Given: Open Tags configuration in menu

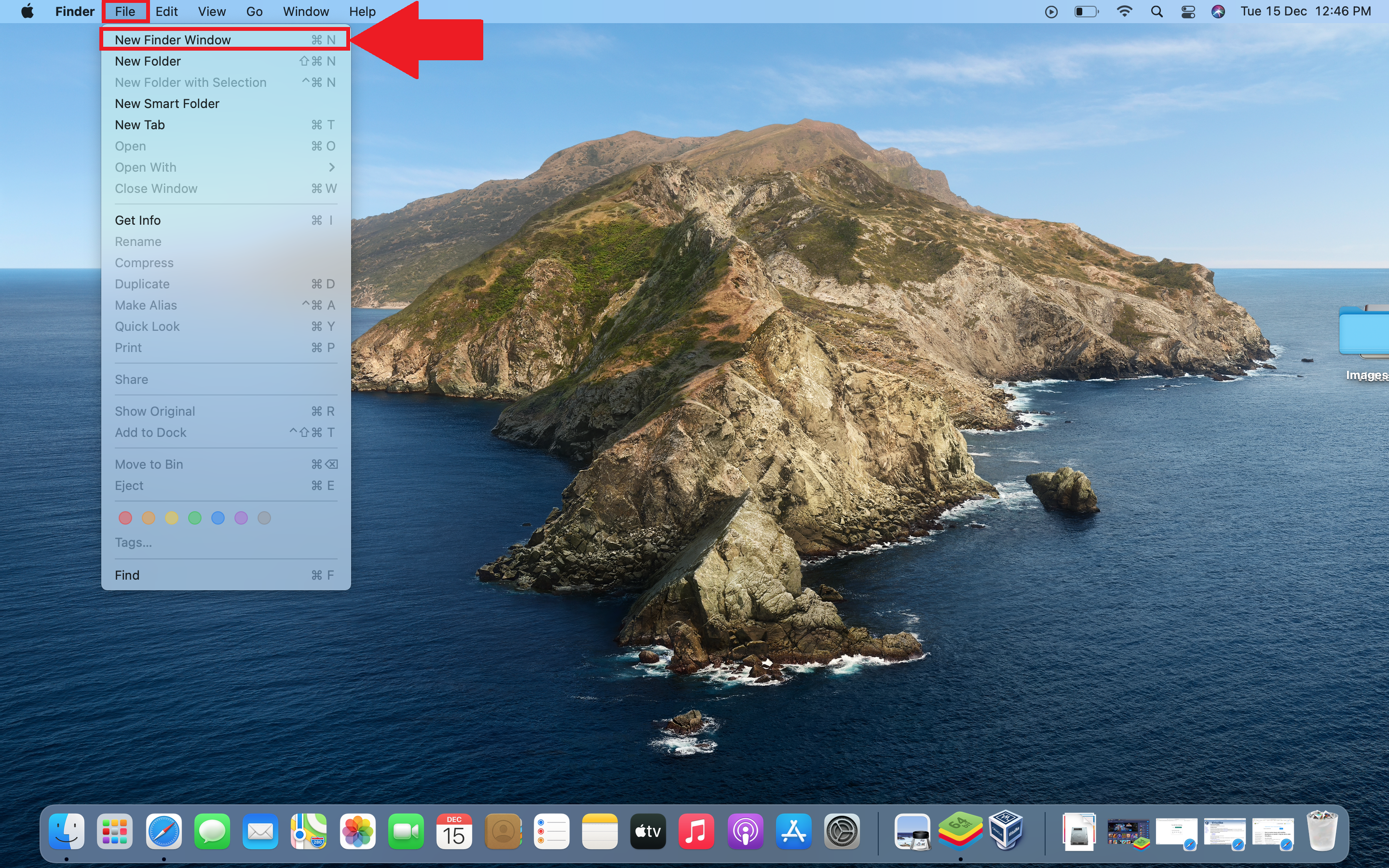Looking at the screenshot, I should (133, 542).
